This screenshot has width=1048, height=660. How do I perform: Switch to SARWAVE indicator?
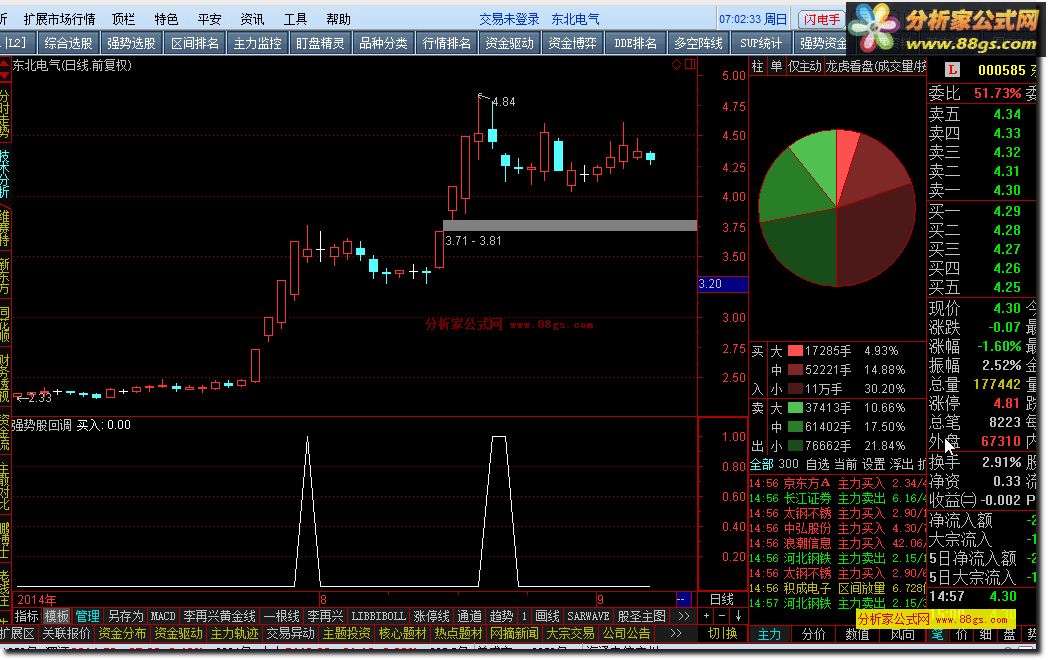tap(588, 616)
